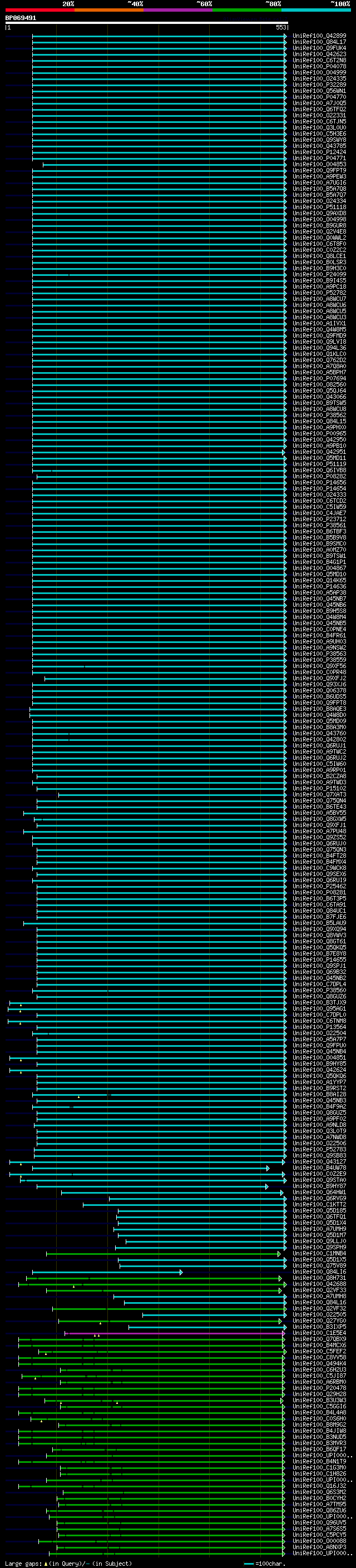
Task: Click the green ~80% identity legend segment
Action: [247, 10]
